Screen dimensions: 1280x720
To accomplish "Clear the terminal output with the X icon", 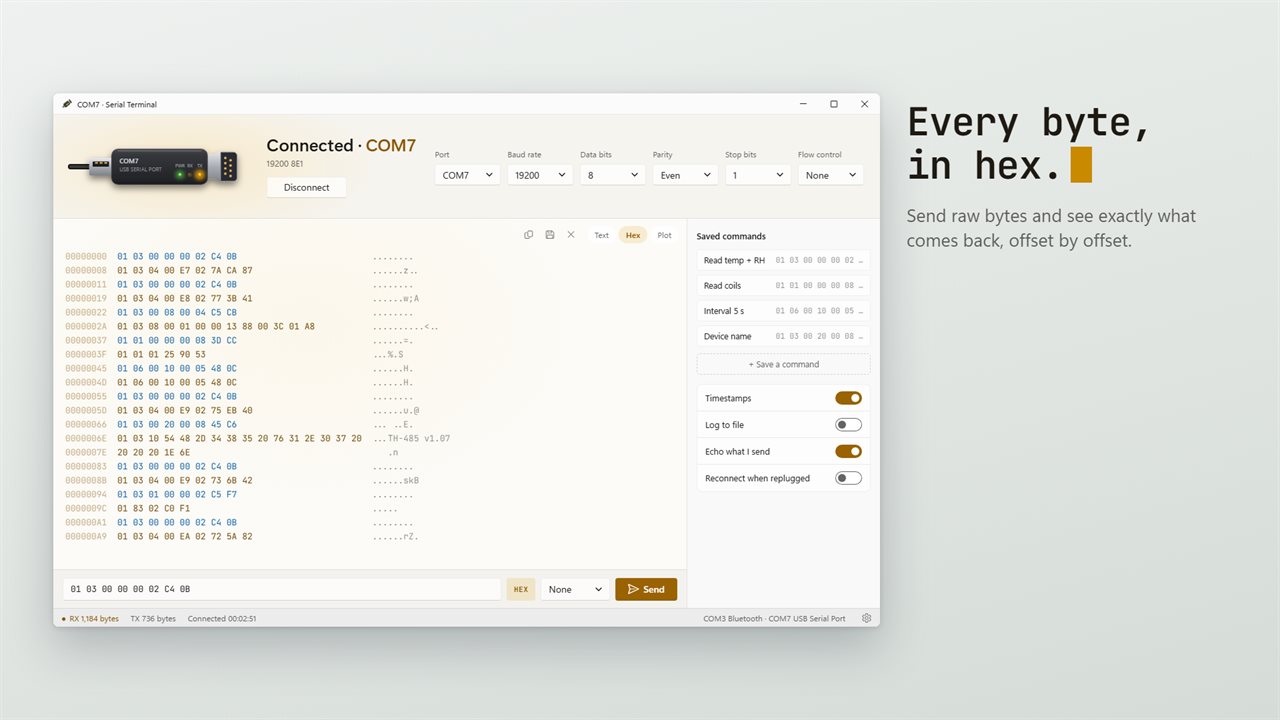I will point(571,235).
